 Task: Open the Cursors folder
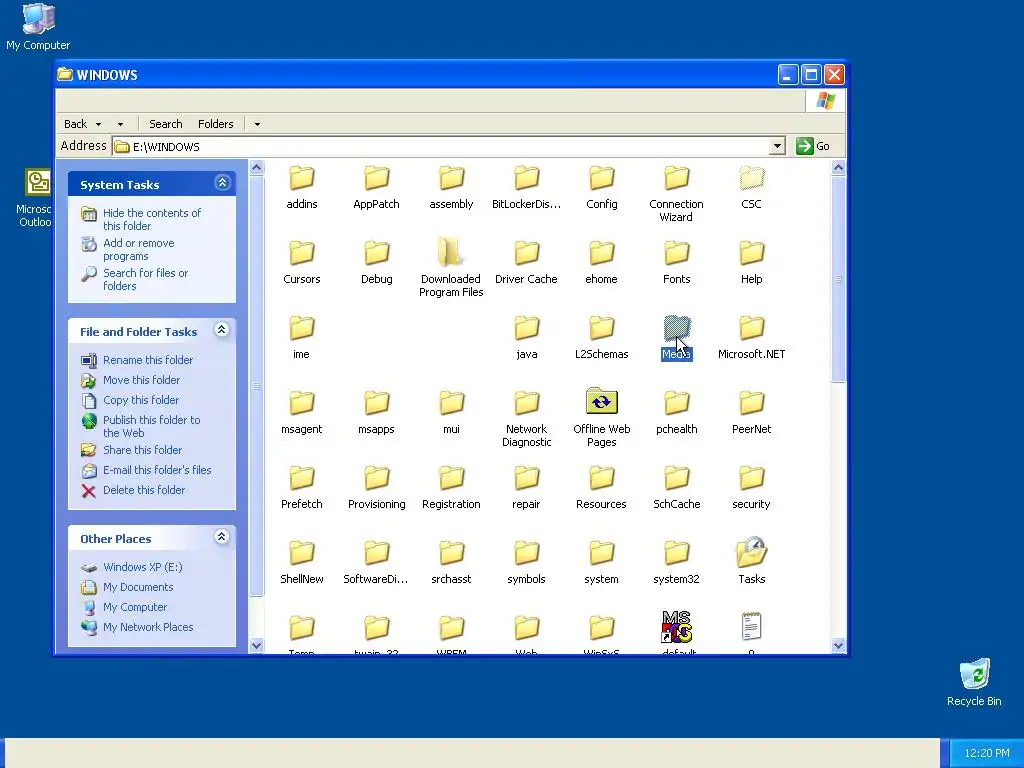click(302, 263)
